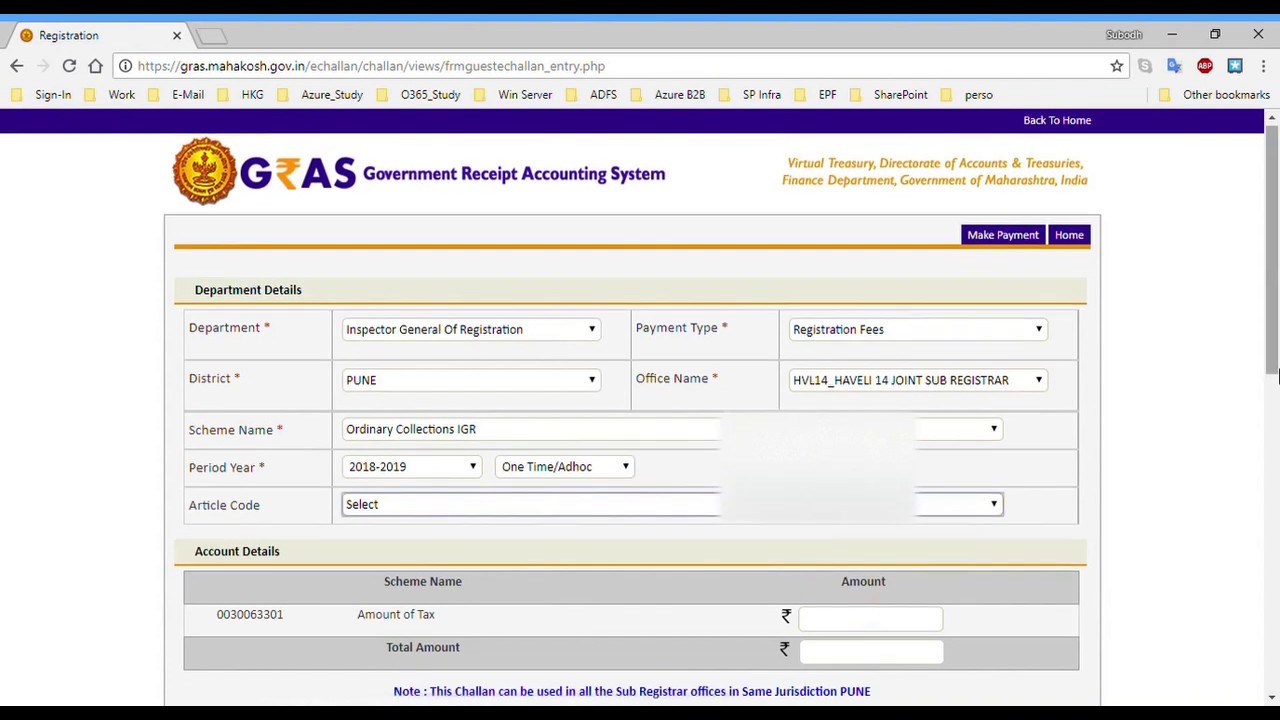Viewport: 1280px width, 720px height.
Task: Open the Chrome menu with three dots
Action: tap(1264, 66)
